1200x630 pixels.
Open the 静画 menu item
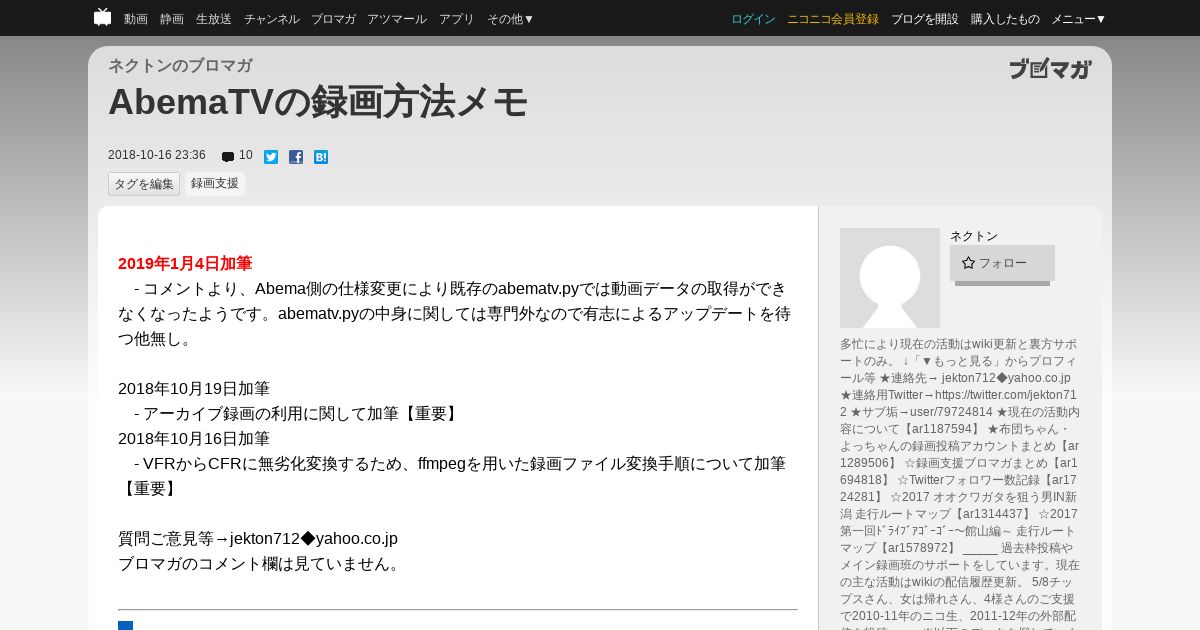coord(172,19)
